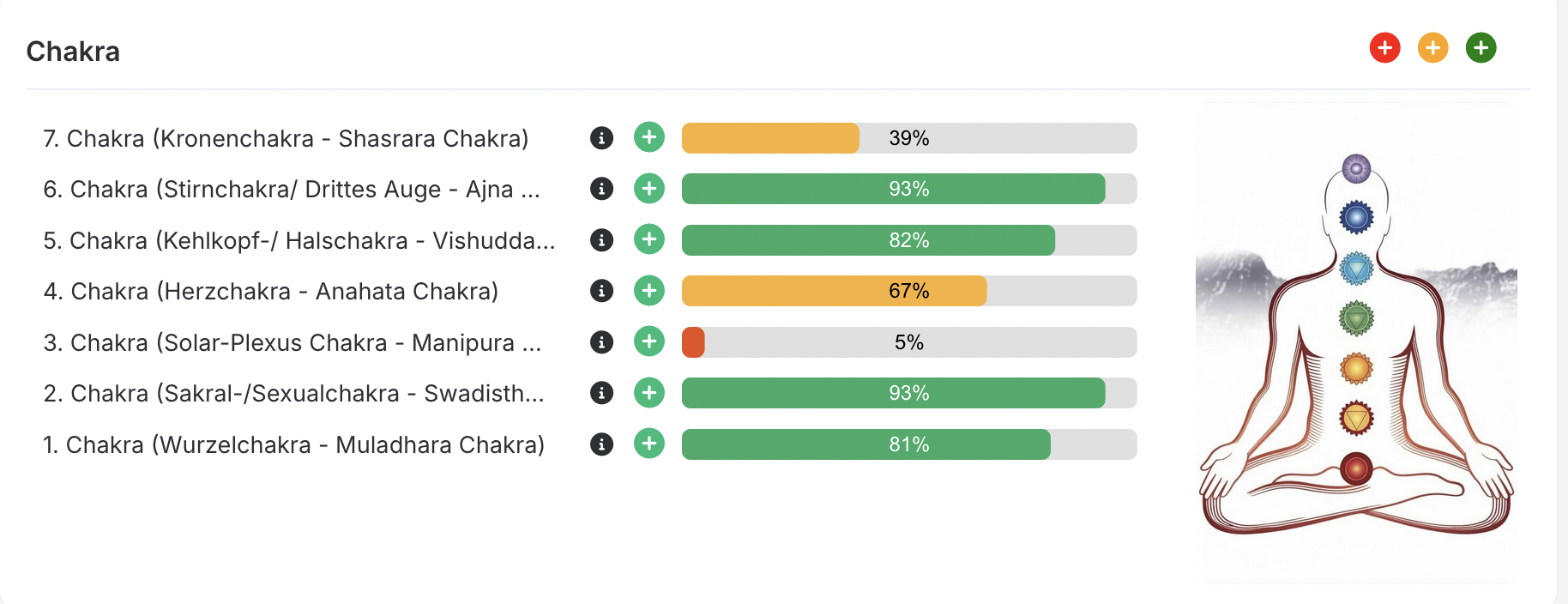Open info for Wurzelchakra row

pos(601,444)
